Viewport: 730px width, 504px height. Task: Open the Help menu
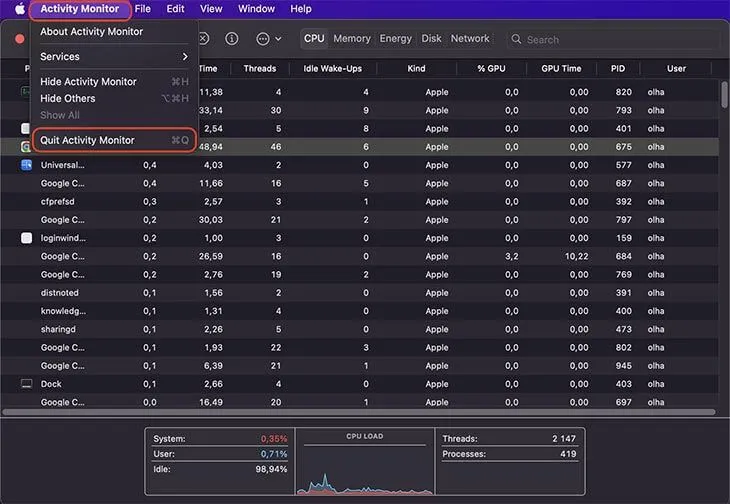pyautogui.click(x=301, y=9)
